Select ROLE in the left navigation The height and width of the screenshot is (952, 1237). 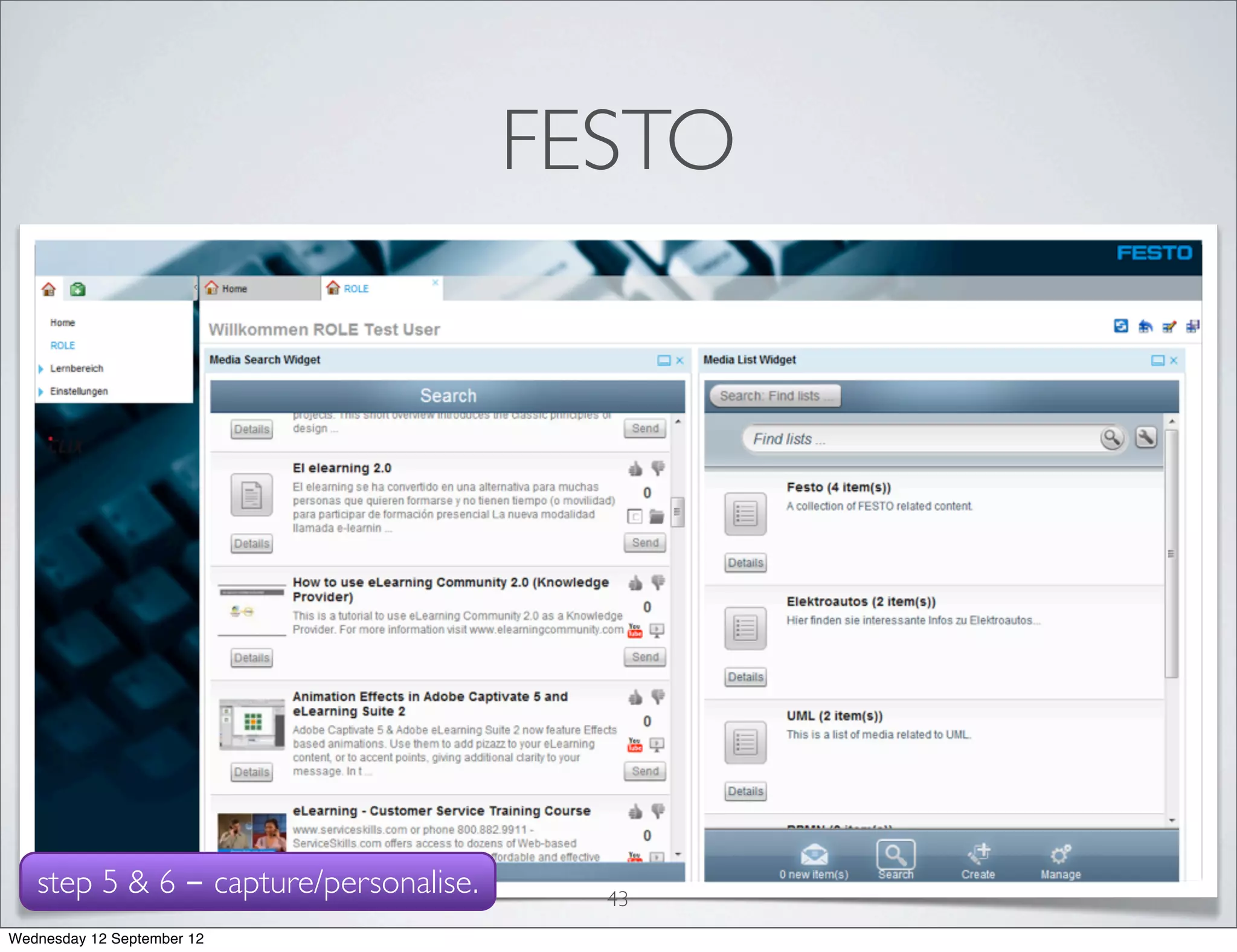[x=63, y=346]
